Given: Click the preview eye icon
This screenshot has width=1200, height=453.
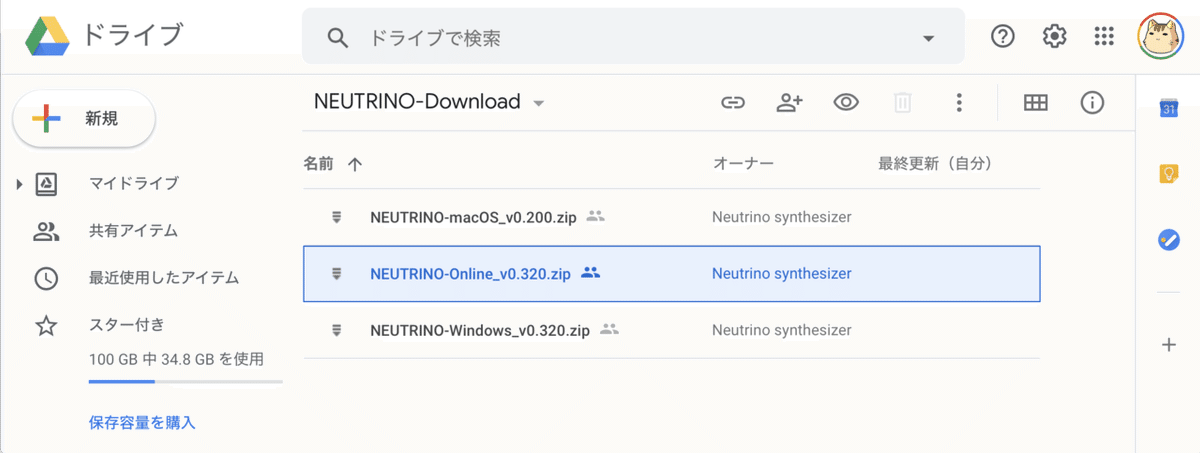Looking at the screenshot, I should click(x=847, y=102).
